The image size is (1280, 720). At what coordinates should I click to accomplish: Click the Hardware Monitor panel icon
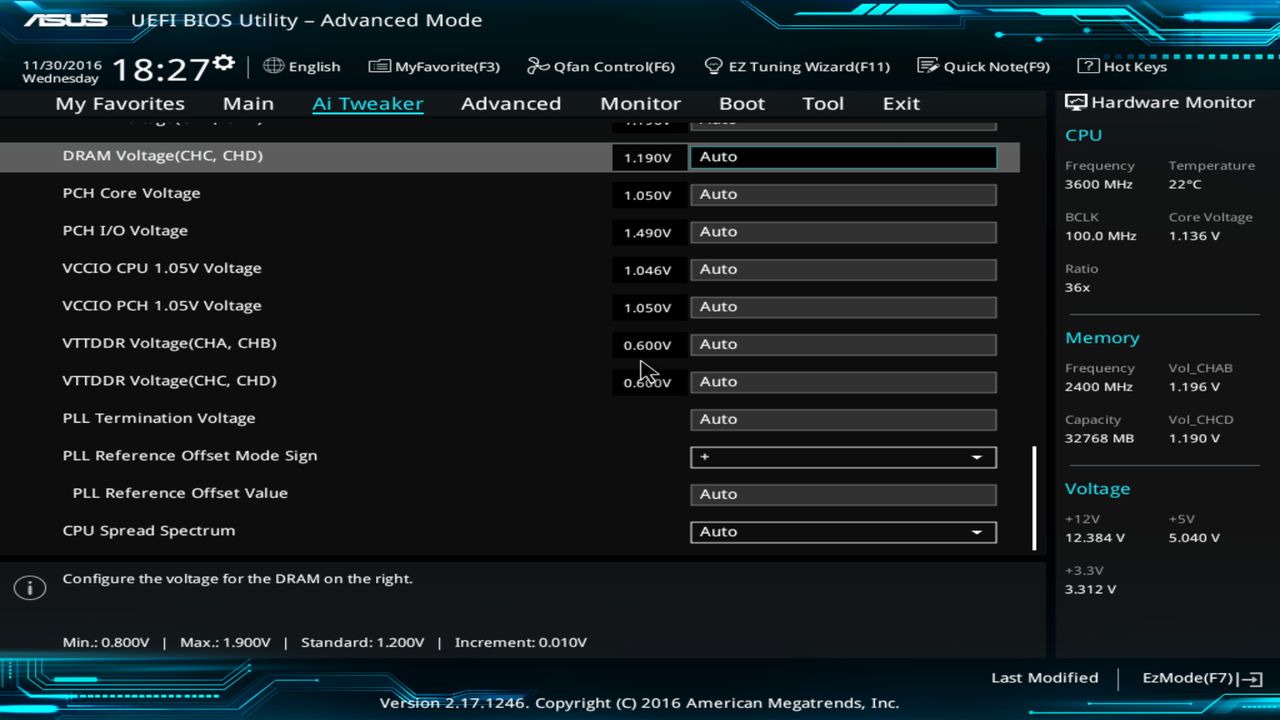[1075, 101]
